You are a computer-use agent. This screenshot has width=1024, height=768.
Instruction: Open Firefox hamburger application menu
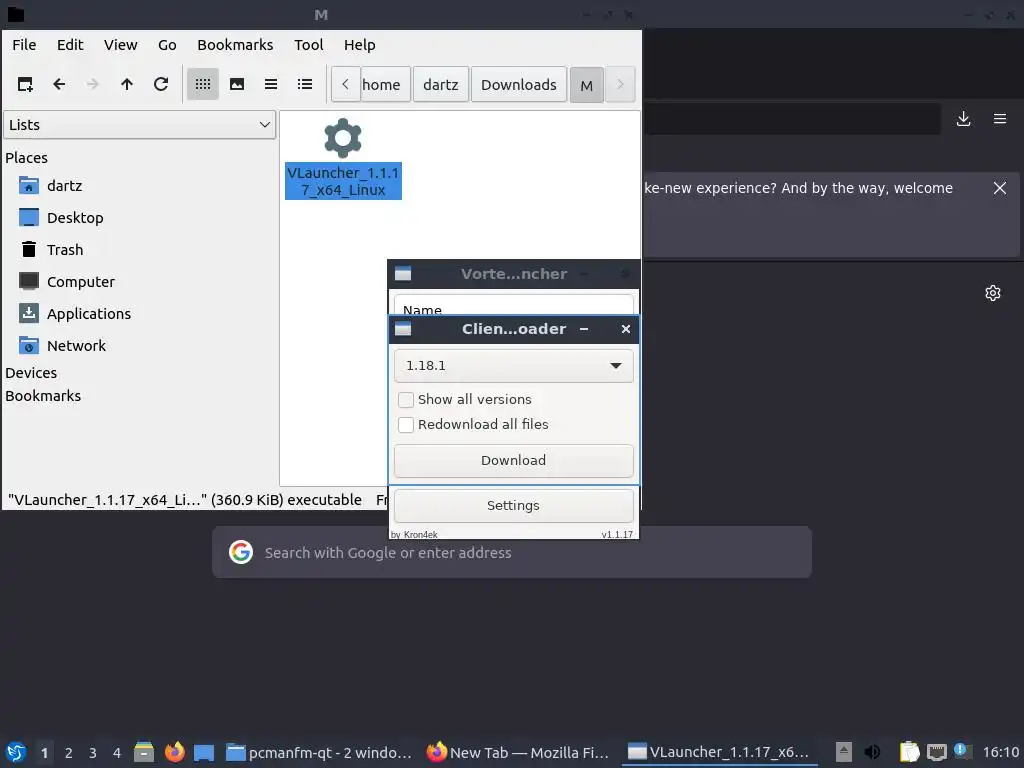1000,119
